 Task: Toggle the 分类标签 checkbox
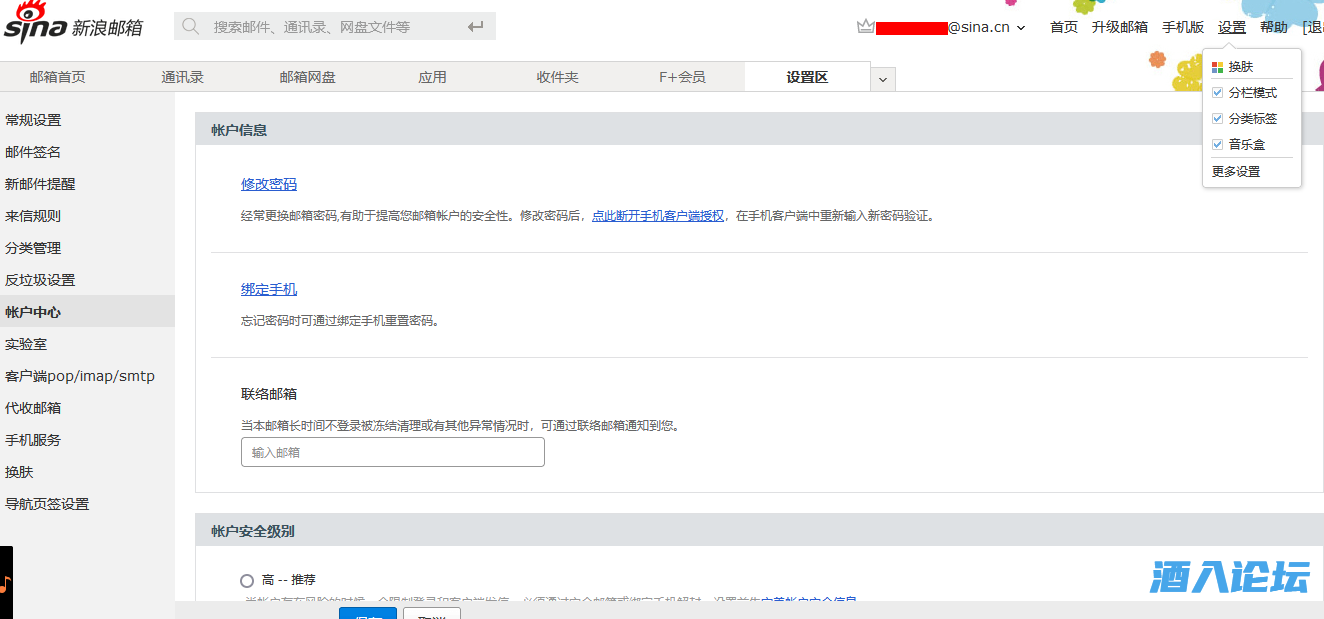[1217, 119]
